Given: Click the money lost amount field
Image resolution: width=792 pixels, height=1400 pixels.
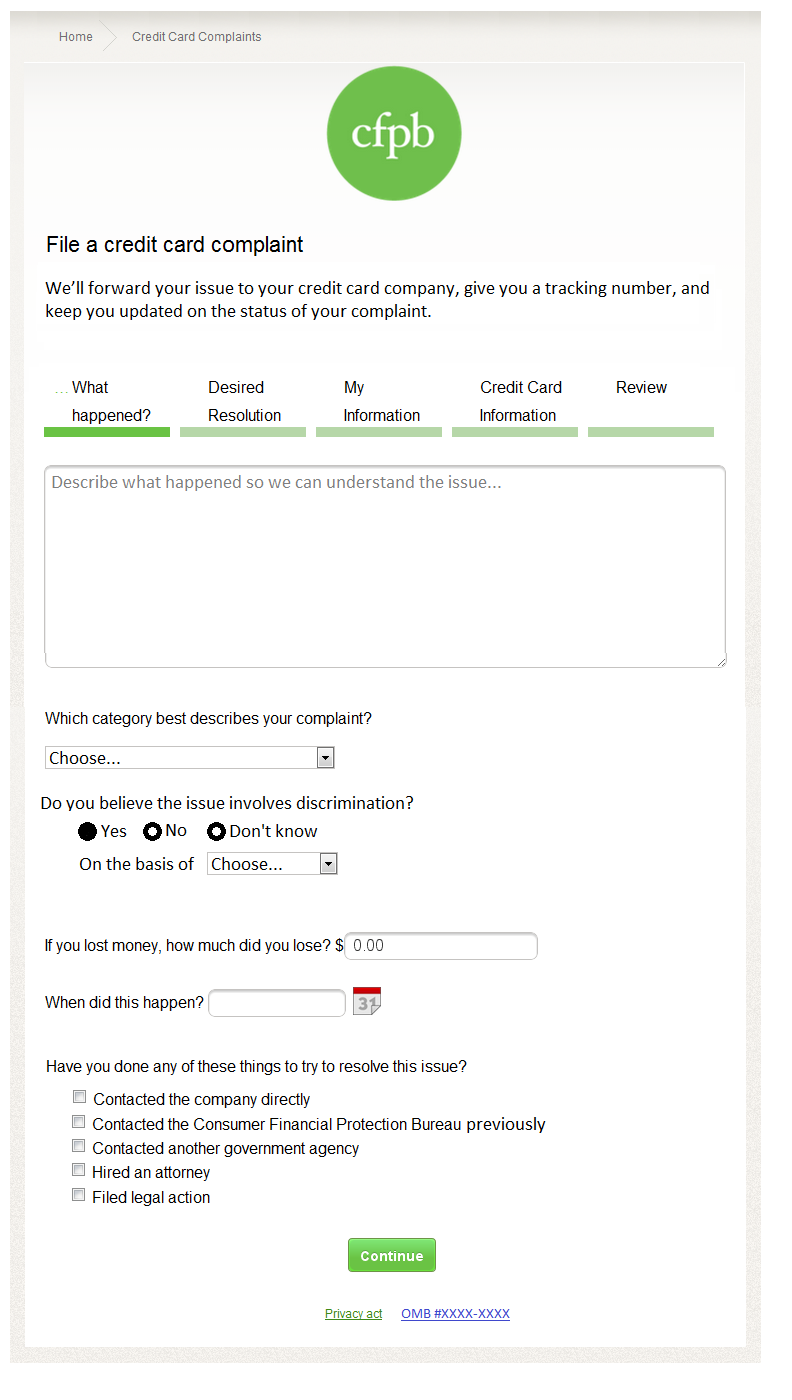Looking at the screenshot, I should click(441, 946).
